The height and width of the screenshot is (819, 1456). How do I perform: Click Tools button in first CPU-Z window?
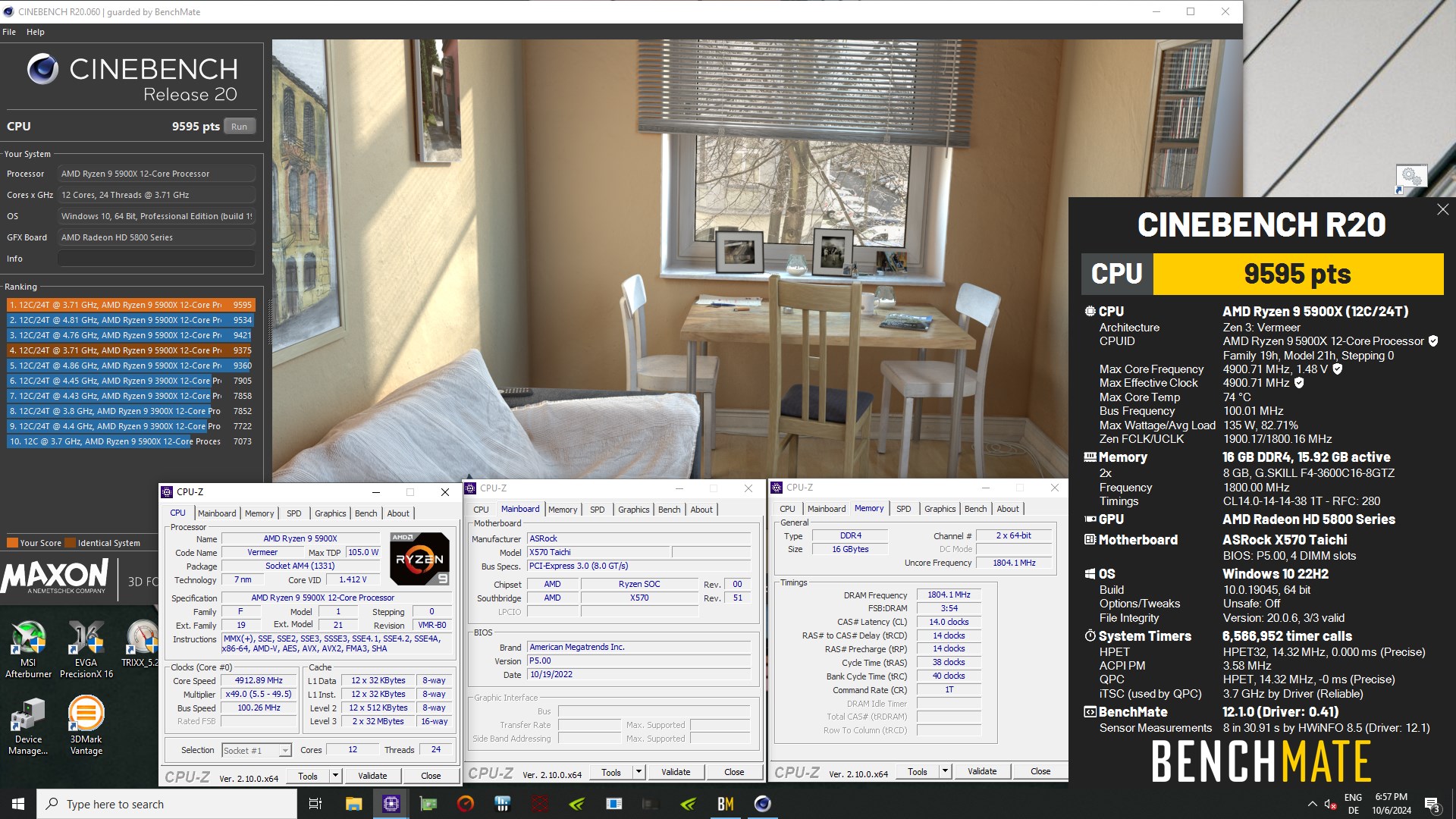[308, 776]
